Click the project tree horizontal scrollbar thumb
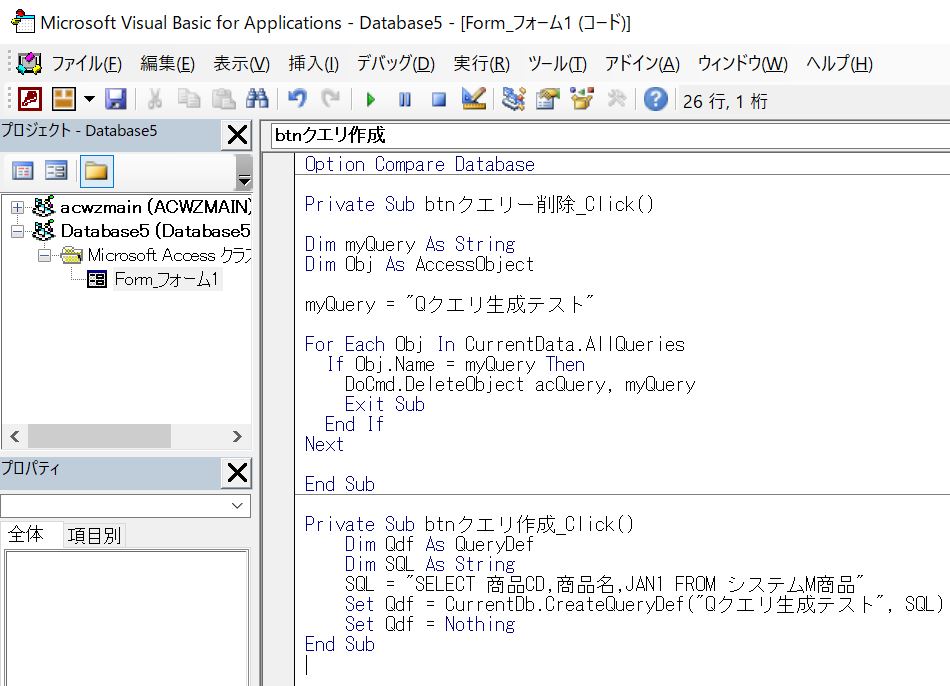Viewport: 950px width, 686px height. pyautogui.click(x=99, y=436)
